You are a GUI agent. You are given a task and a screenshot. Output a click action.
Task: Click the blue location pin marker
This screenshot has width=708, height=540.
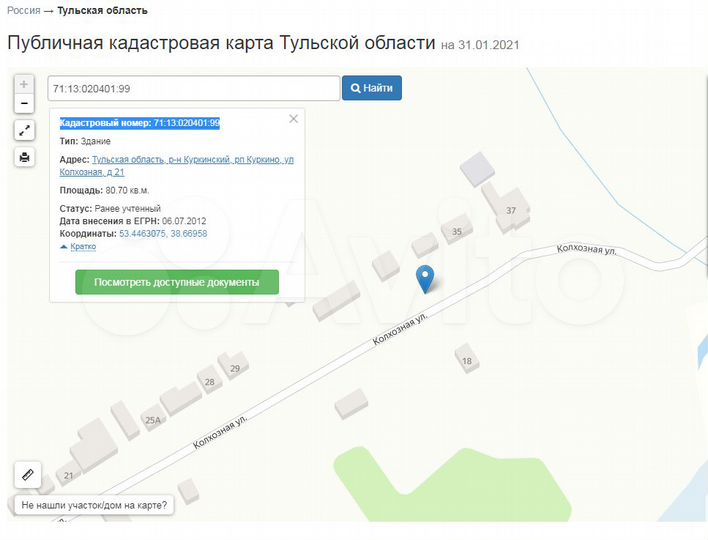click(x=425, y=279)
